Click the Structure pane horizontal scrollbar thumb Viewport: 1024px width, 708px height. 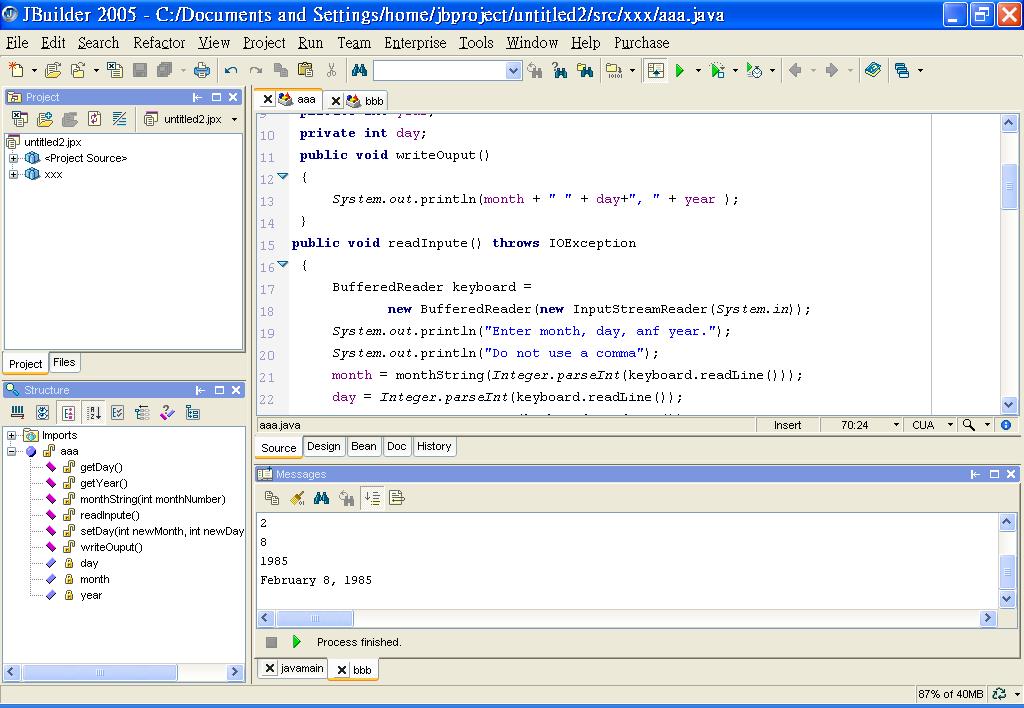pyautogui.click(x=99, y=672)
